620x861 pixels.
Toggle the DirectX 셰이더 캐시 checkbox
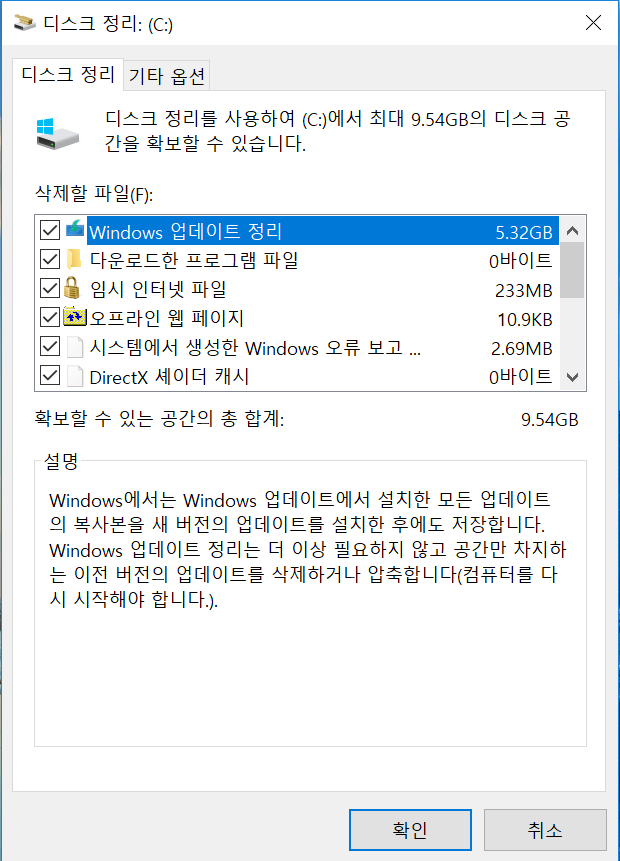(50, 376)
